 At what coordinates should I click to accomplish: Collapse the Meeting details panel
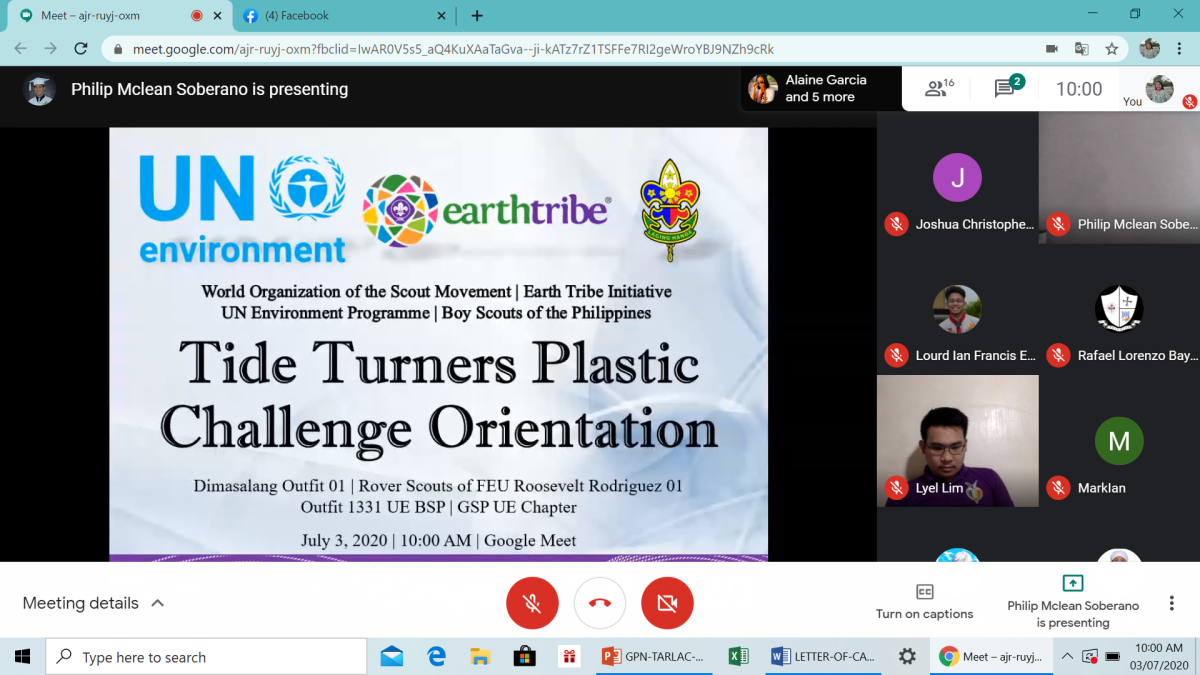coord(158,602)
